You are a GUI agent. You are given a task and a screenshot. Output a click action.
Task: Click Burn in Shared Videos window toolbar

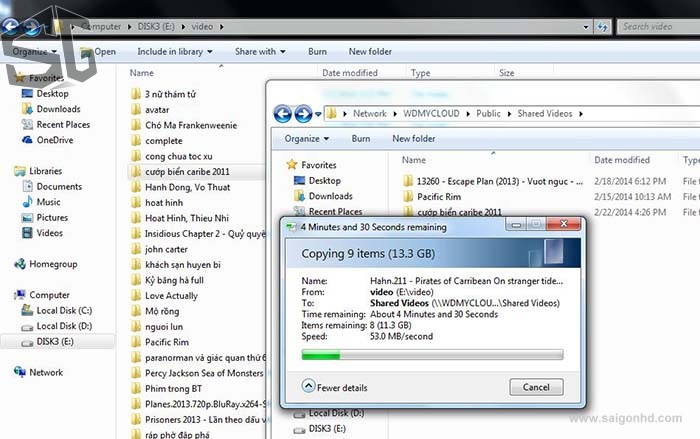pyautogui.click(x=361, y=139)
